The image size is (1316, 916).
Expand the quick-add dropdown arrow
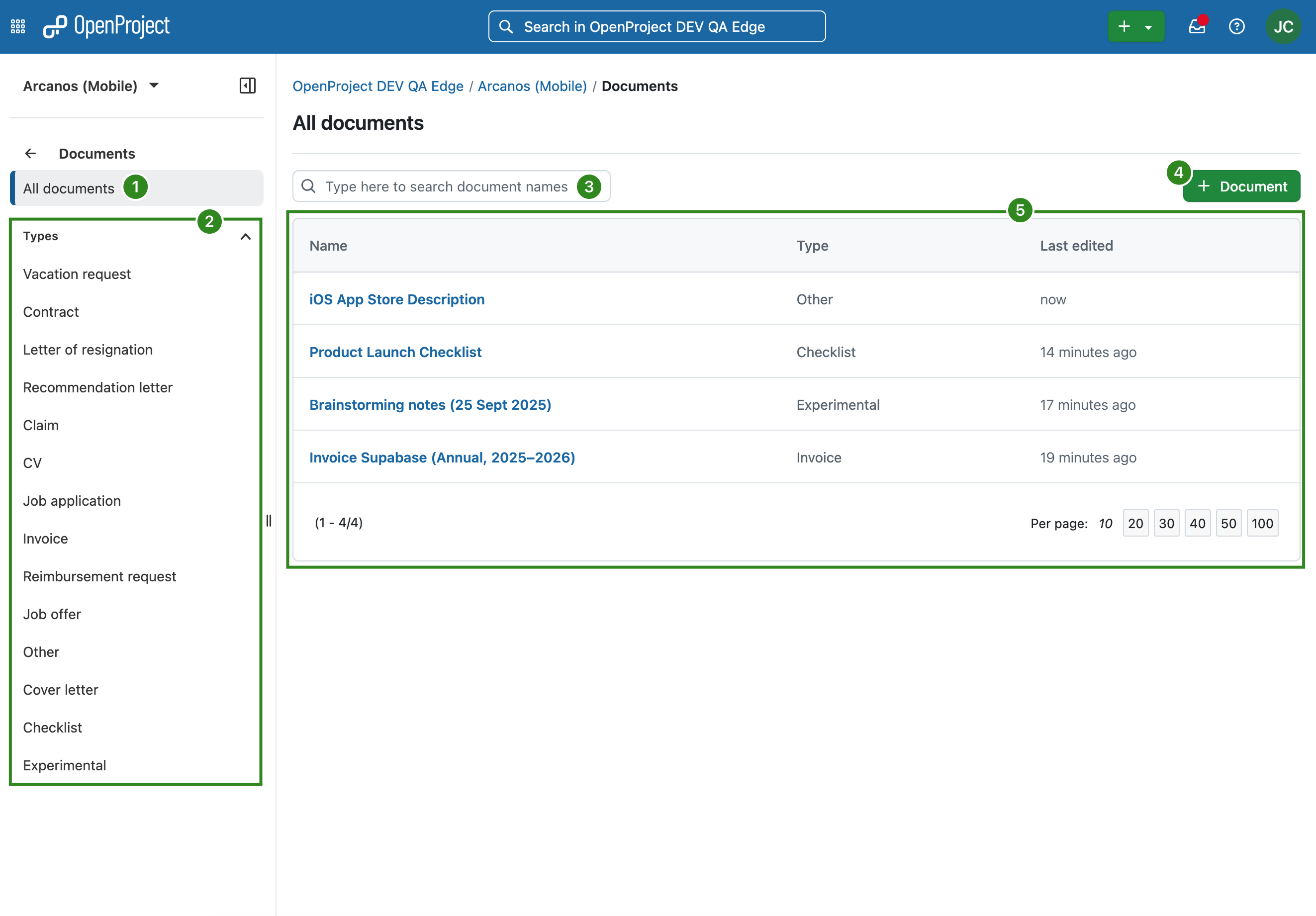1148,27
